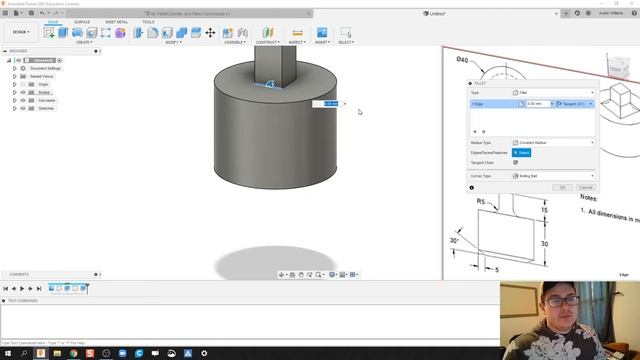
Task: Select the Create Sketch tool
Action: point(49,33)
